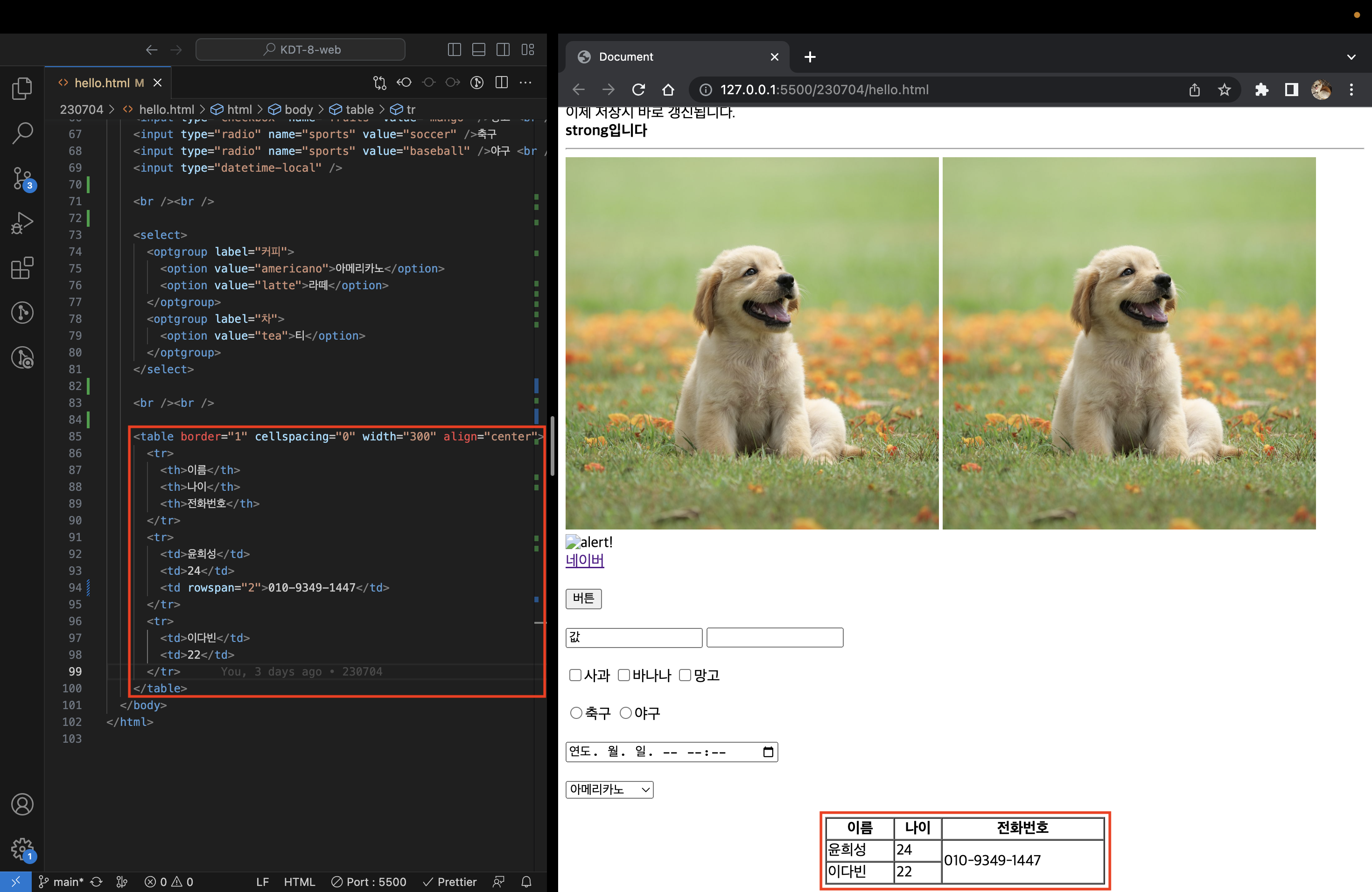This screenshot has height=892, width=1372.
Task: Open the Extensions view
Action: tap(22, 268)
